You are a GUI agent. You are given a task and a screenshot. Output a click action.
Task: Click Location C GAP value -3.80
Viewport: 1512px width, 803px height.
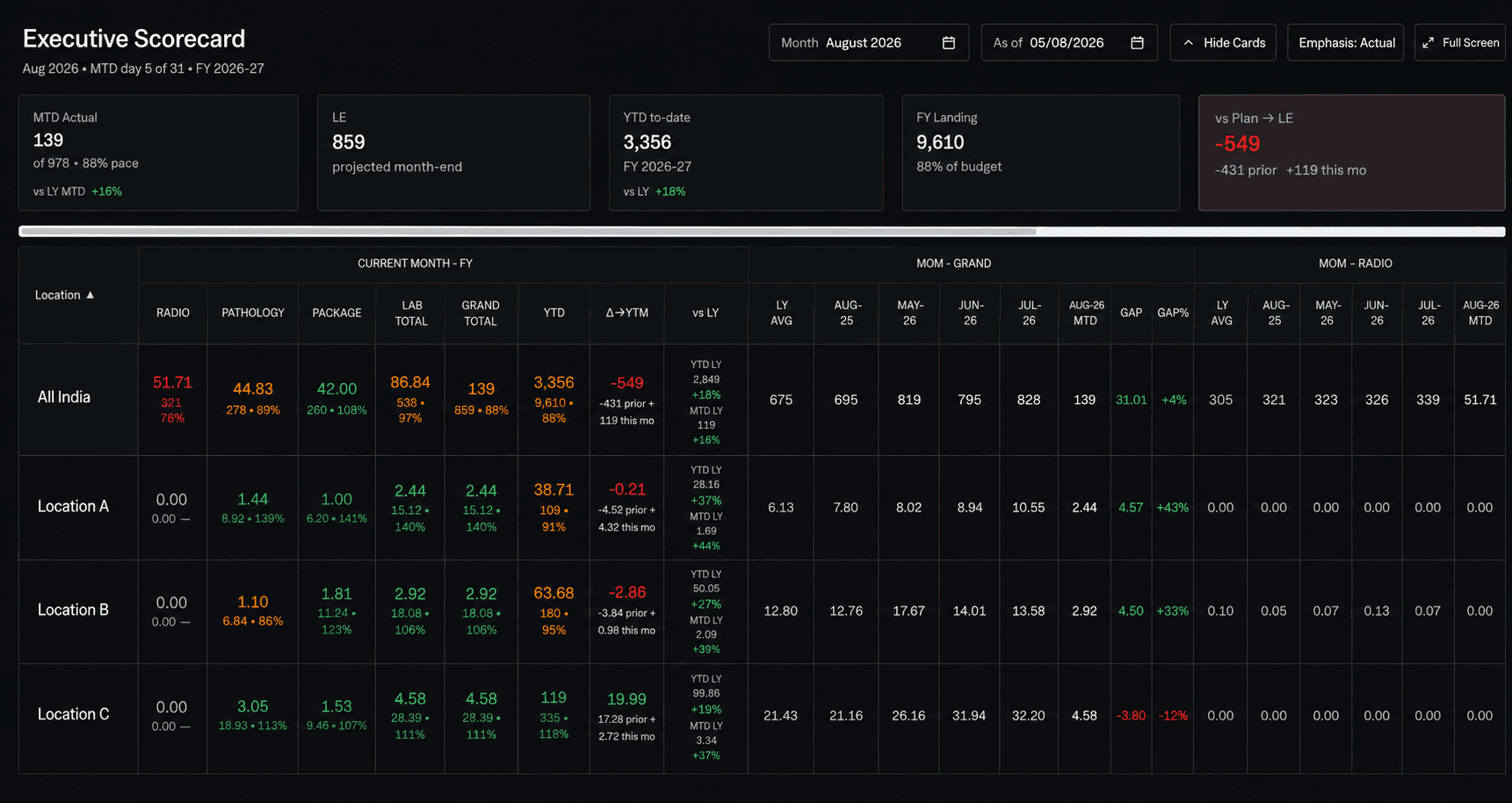1131,716
